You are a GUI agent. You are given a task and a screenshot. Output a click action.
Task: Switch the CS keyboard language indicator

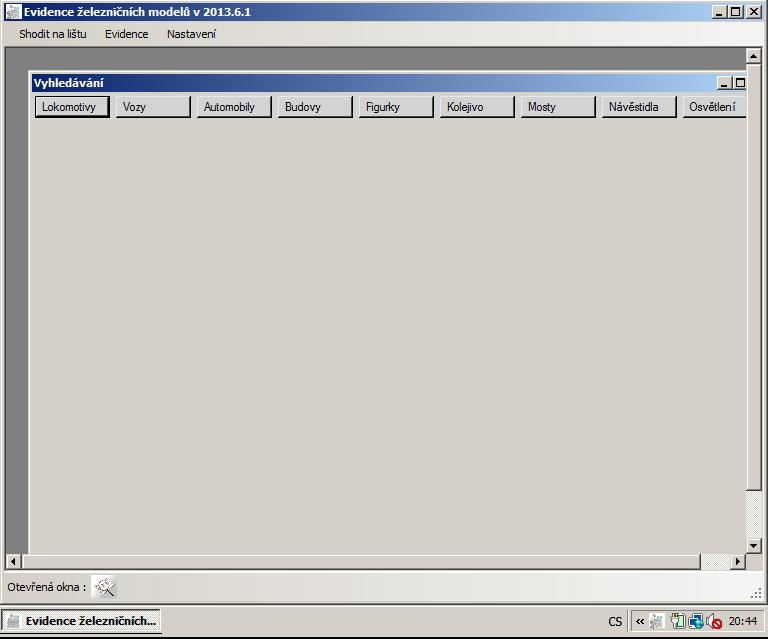[614, 621]
